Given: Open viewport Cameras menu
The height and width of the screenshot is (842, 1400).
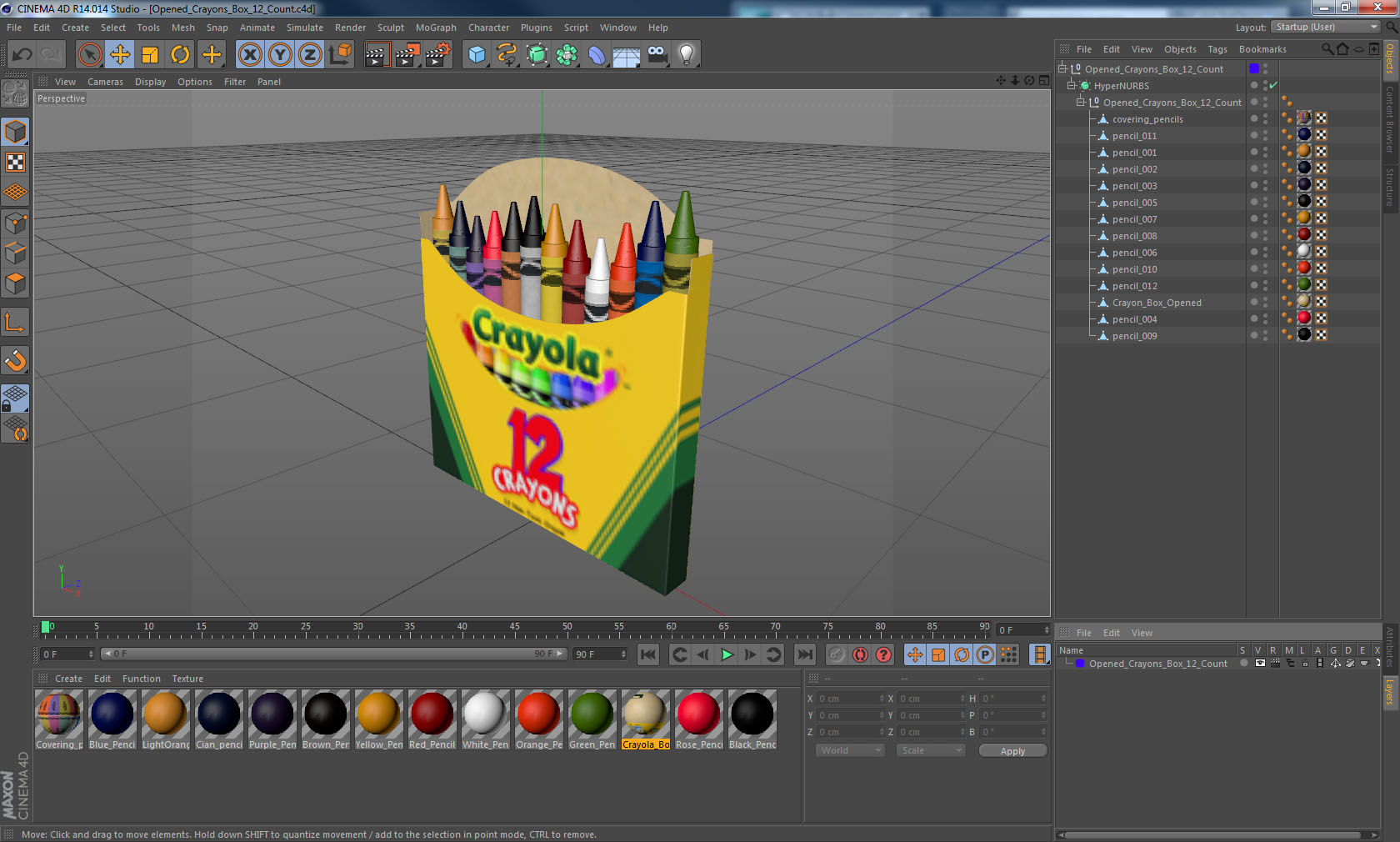Looking at the screenshot, I should pos(105,82).
